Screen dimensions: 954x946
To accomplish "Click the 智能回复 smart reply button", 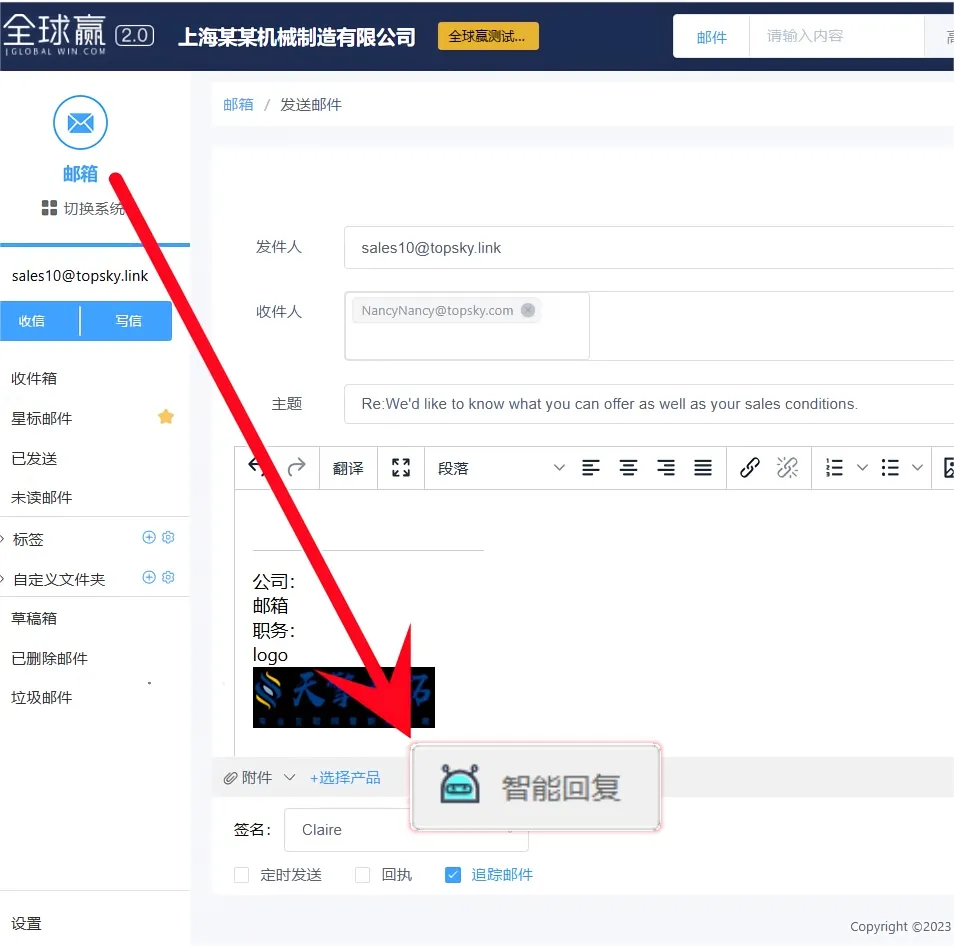I will [535, 787].
